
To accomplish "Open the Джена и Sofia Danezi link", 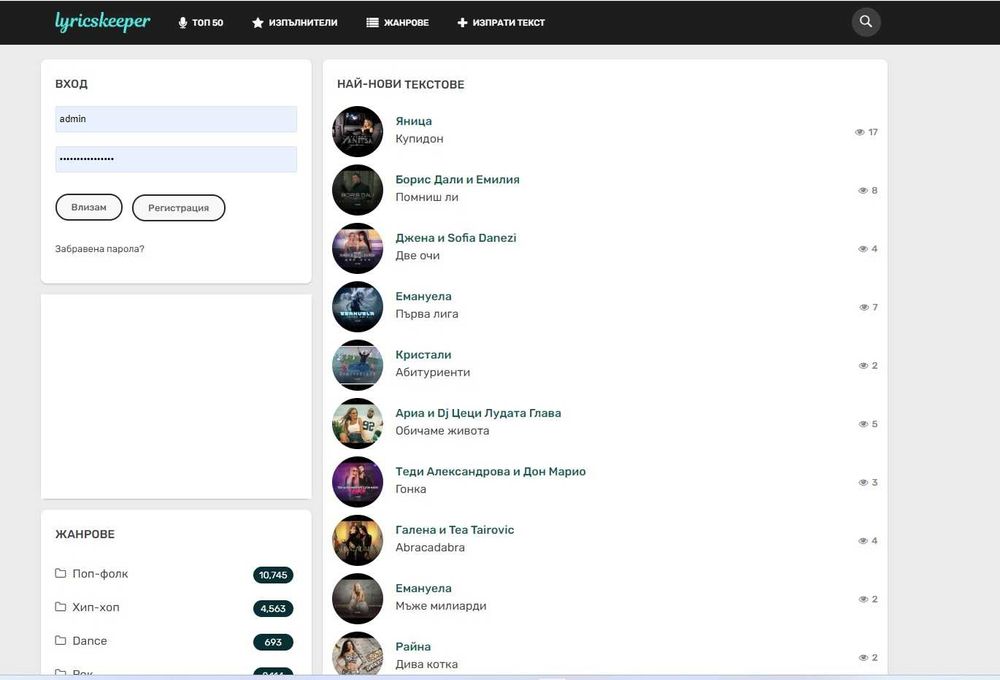I will [456, 238].
